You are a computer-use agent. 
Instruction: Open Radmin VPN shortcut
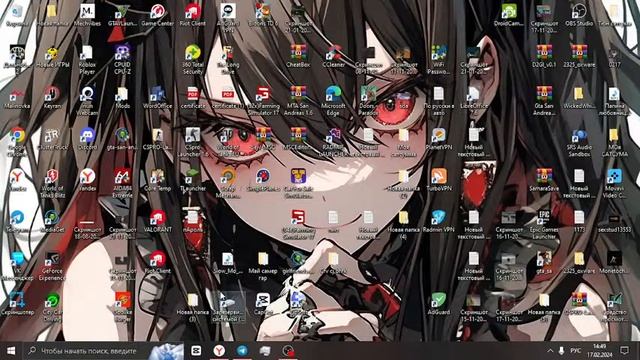(x=439, y=221)
